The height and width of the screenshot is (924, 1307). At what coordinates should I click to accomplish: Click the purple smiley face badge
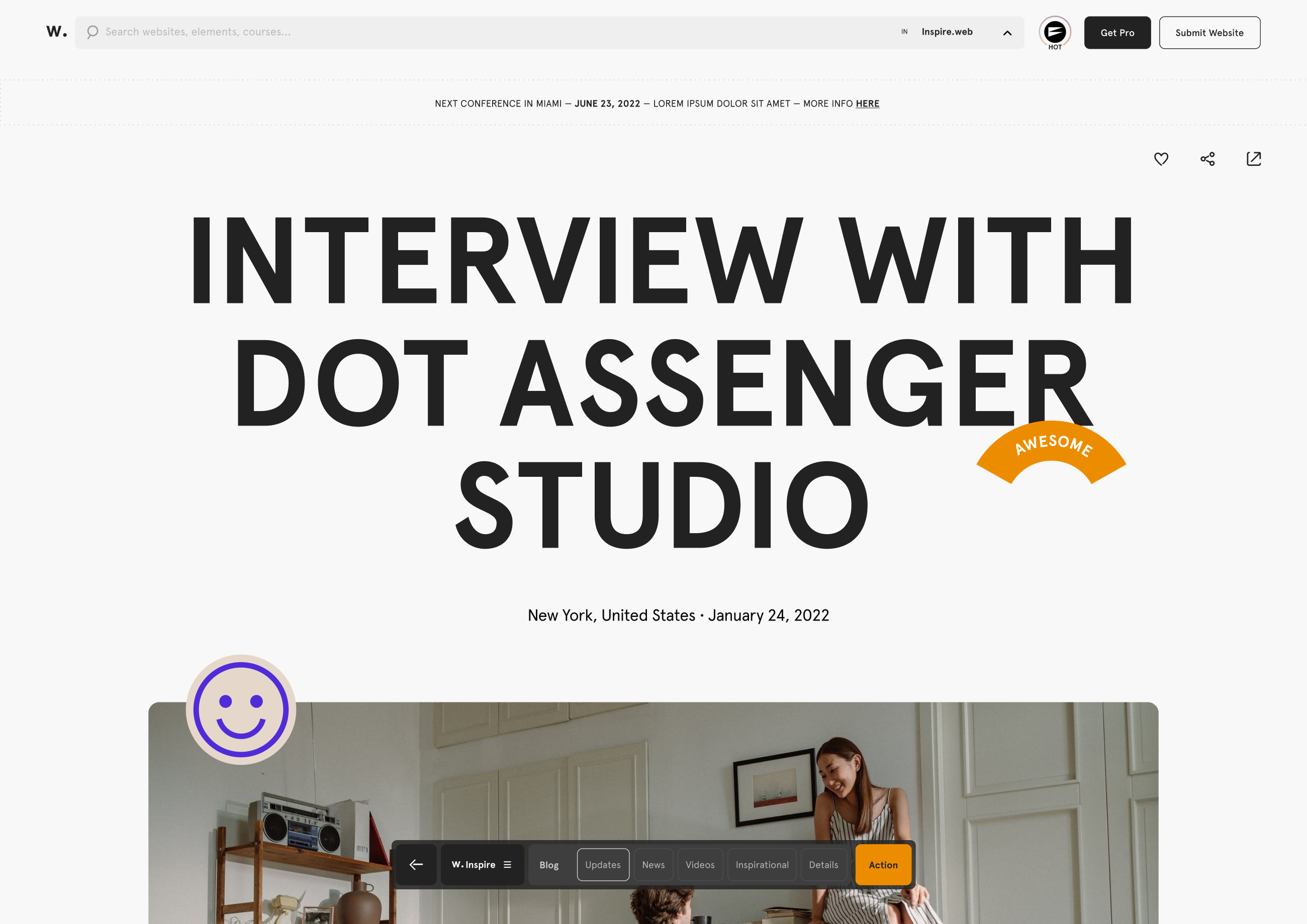pyautogui.click(x=241, y=709)
